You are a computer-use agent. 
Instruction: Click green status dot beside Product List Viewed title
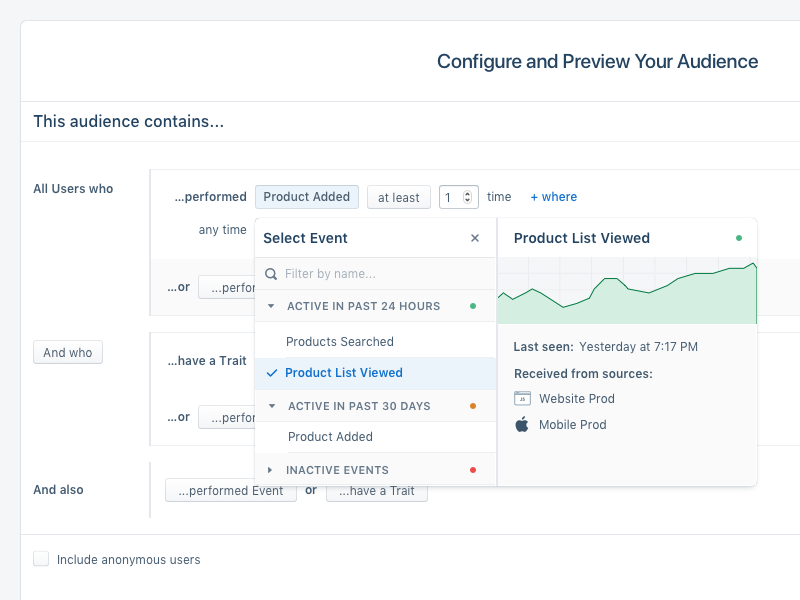[739, 238]
